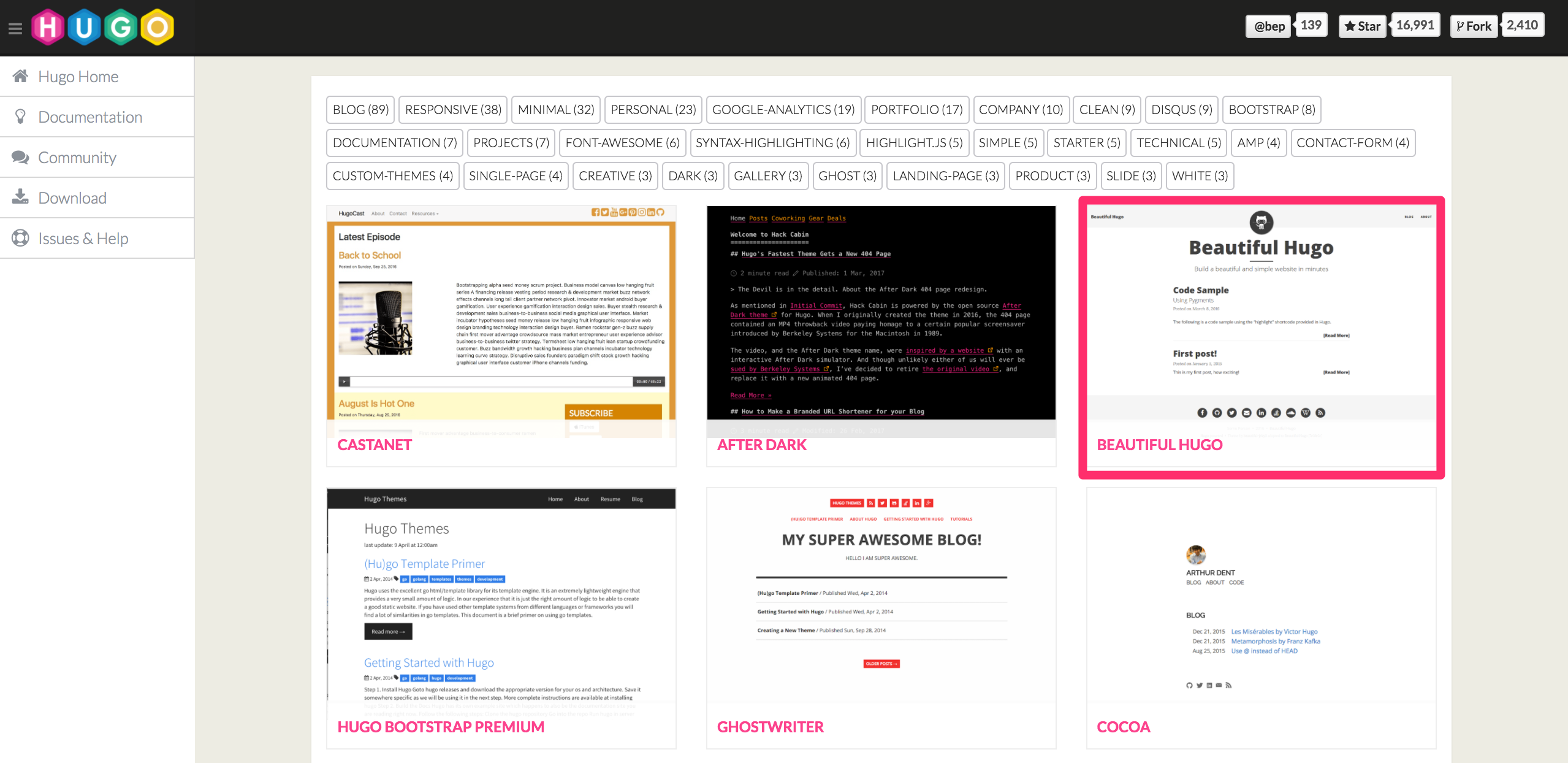Choose FONT-AWESOME (6) tag

[623, 143]
